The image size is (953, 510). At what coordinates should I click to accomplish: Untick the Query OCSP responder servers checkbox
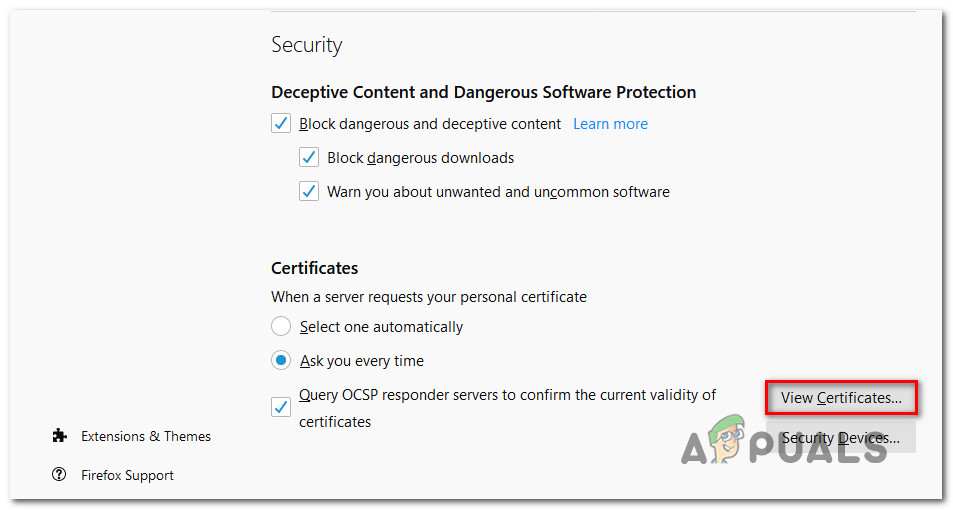tap(281, 407)
